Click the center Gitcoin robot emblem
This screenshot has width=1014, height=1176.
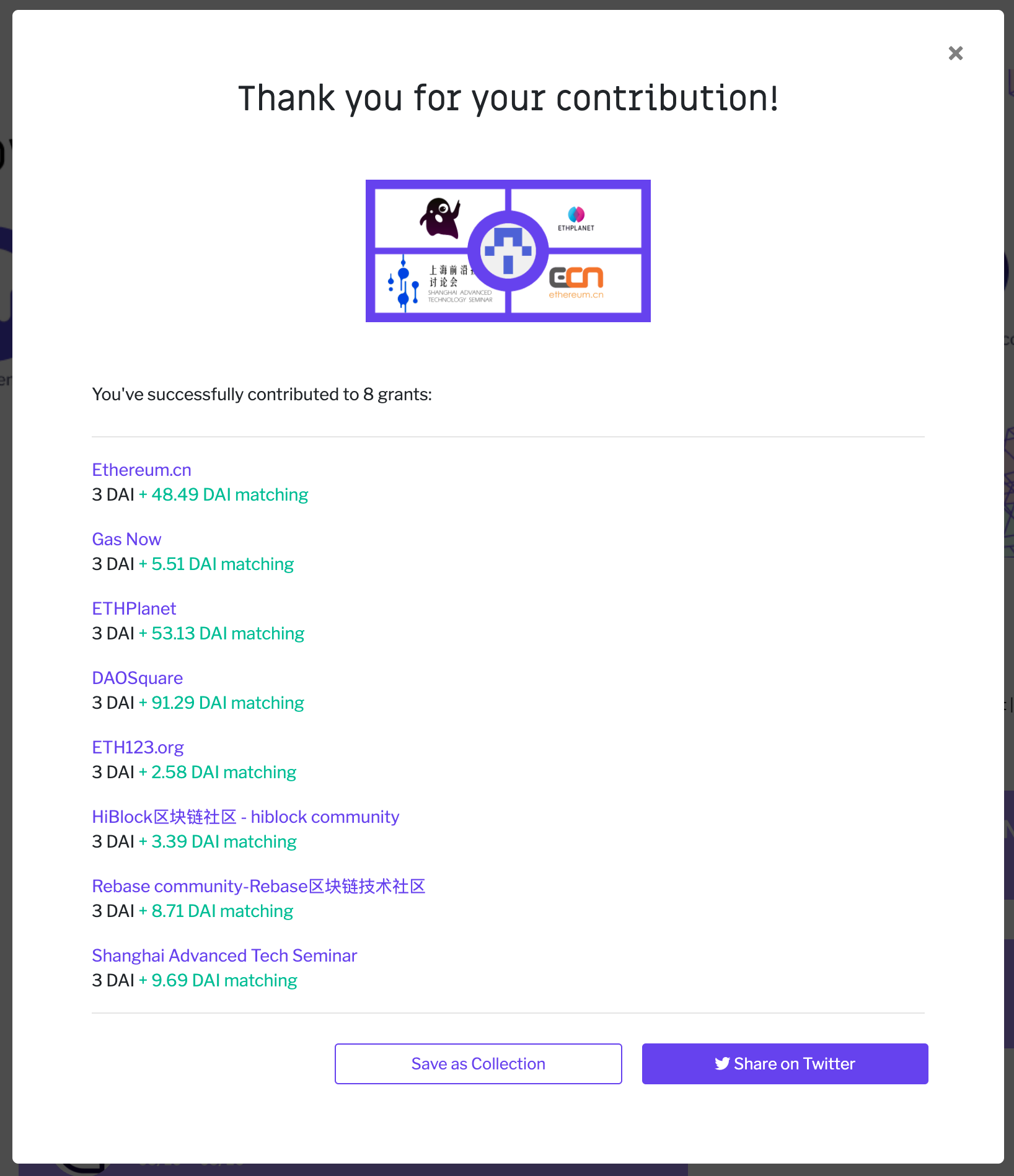(x=508, y=250)
